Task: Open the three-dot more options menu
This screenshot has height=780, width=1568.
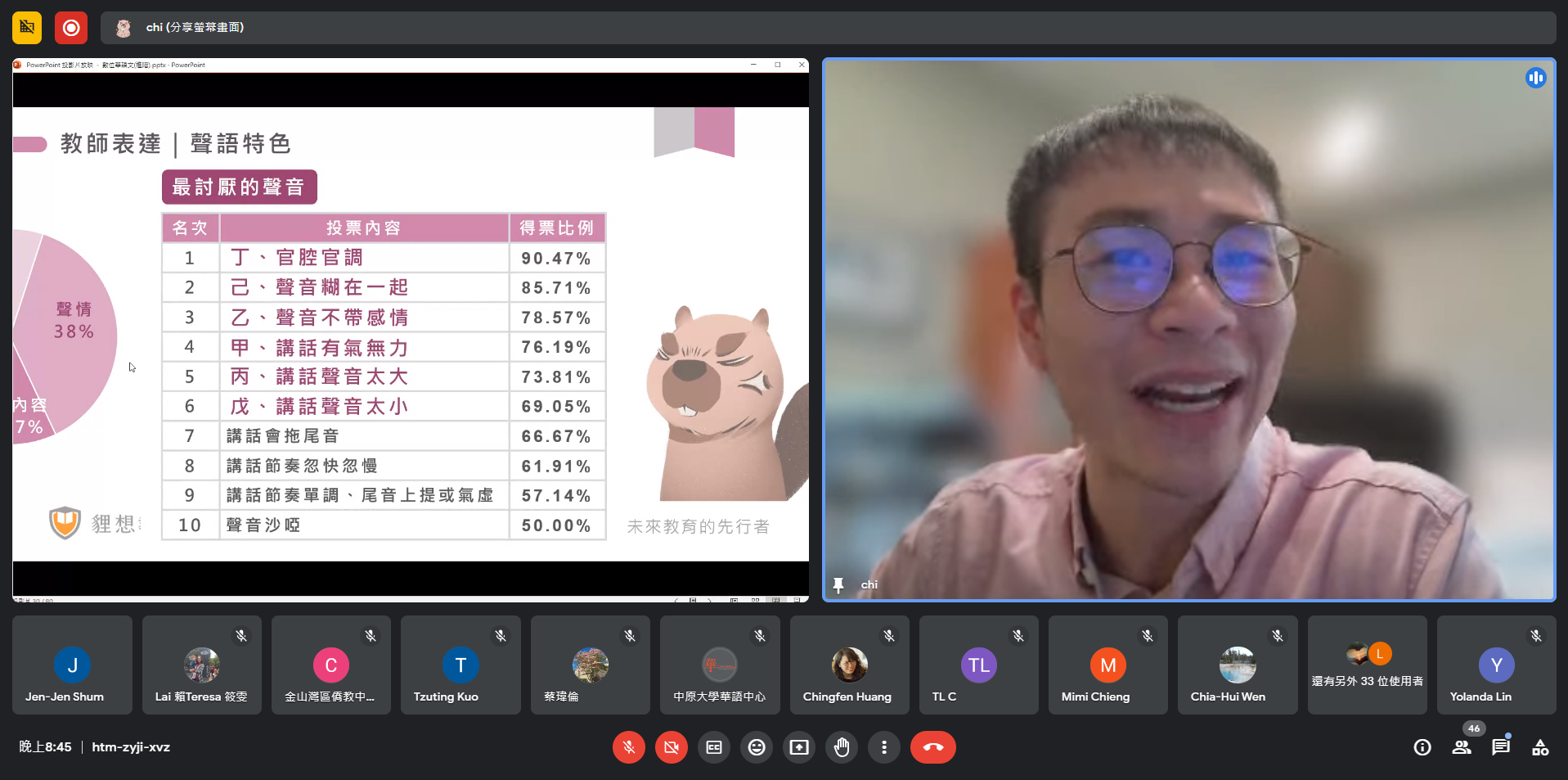Action: pos(884,747)
